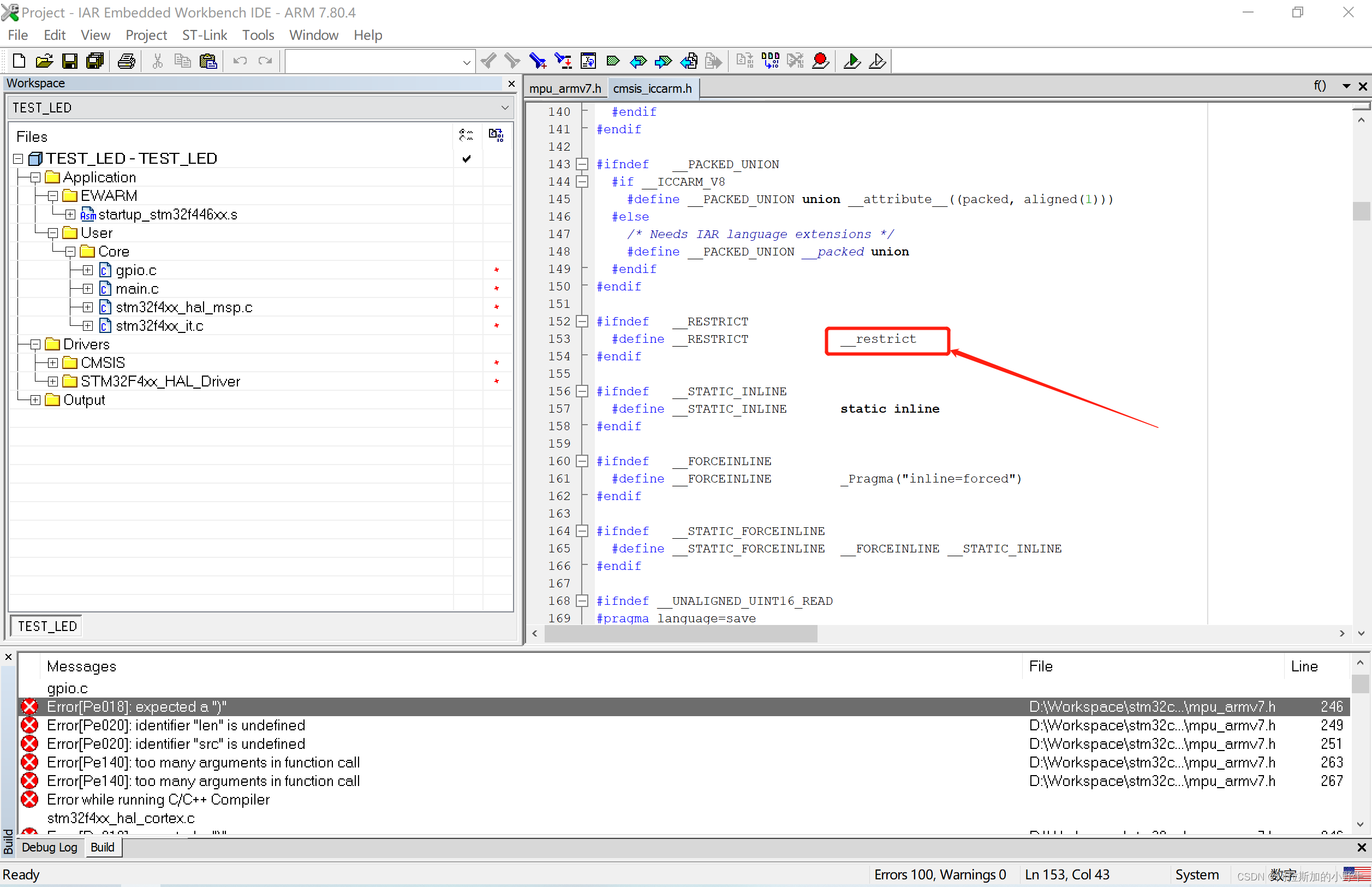Click Debug without Downloading icon
The width and height of the screenshot is (1372, 887).
tap(877, 61)
